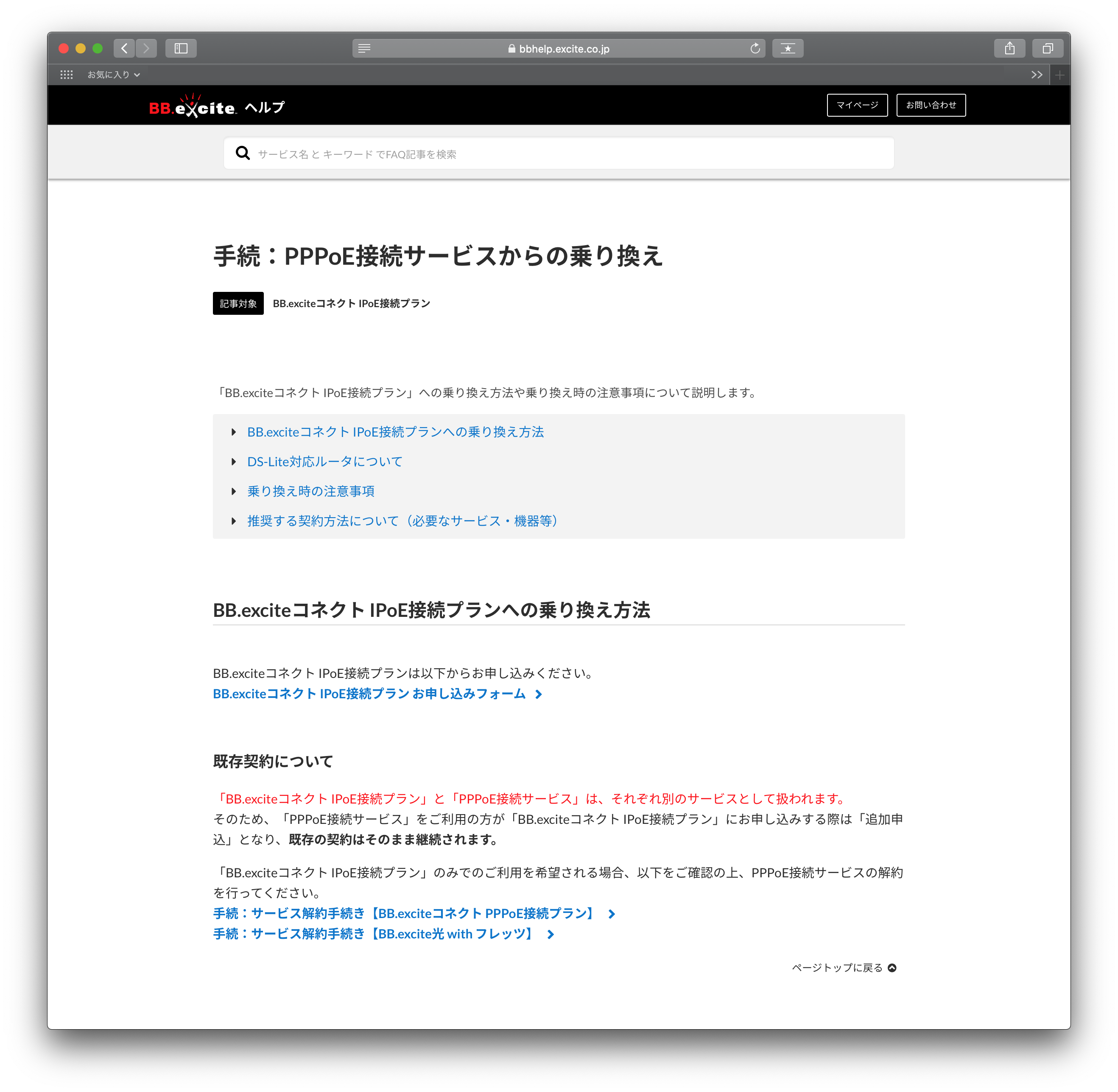
Task: Click the address bar bbhelp.excite.co.jp
Action: 559,49
